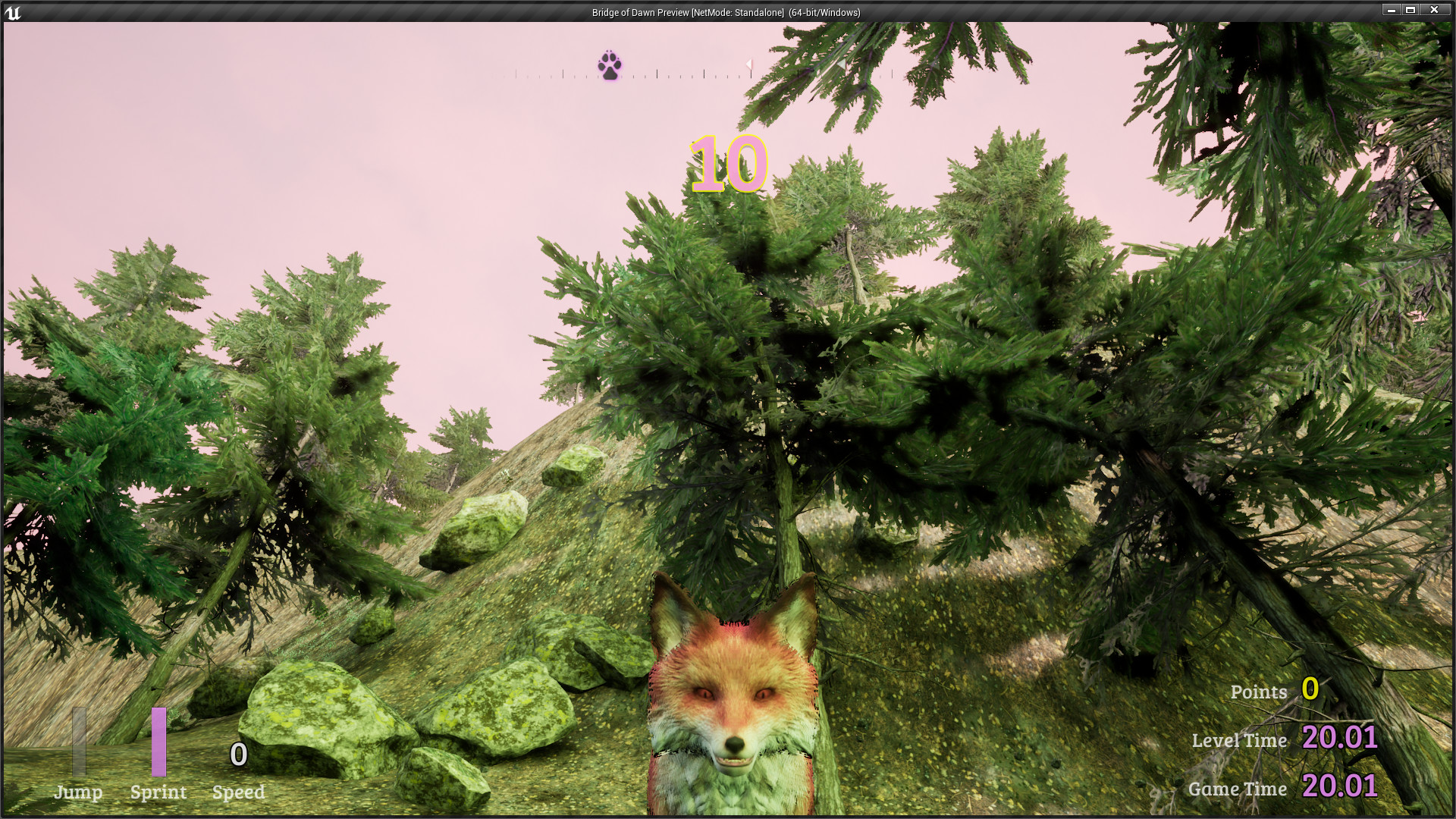This screenshot has width=1456, height=819.
Task: Click the Game Time counter showing 20.01
Action: (1339, 787)
